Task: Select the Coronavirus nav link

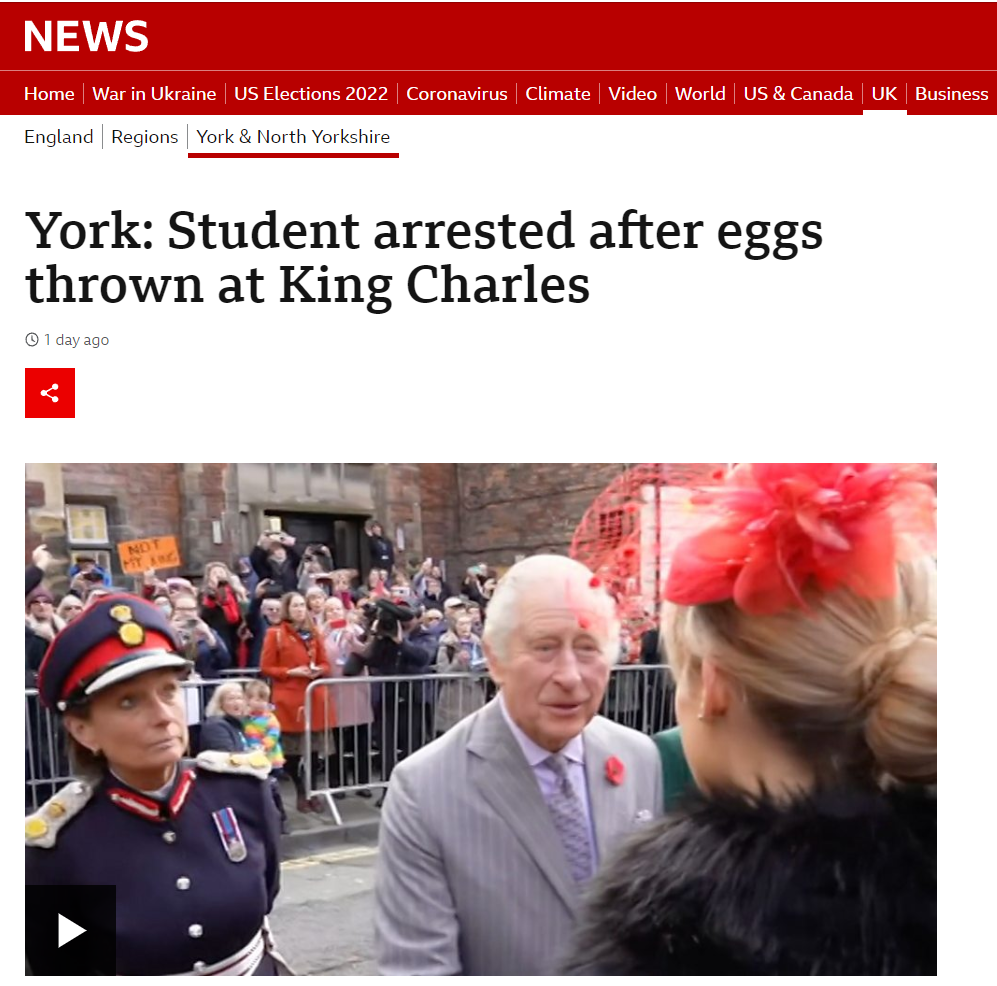Action: coord(457,93)
